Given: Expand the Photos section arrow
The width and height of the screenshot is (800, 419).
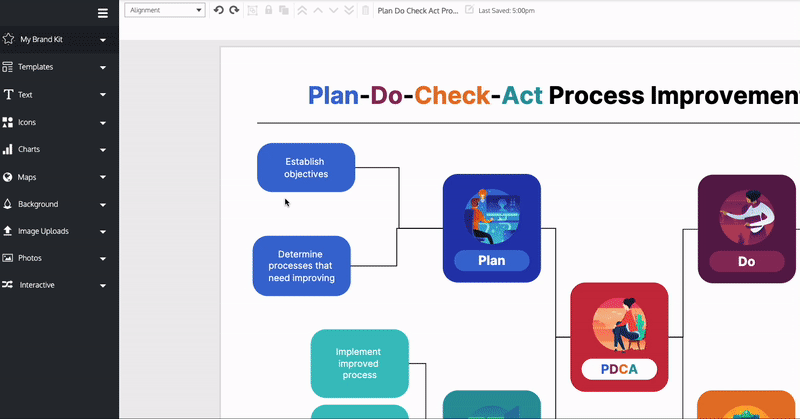Looking at the screenshot, I should (x=103, y=259).
